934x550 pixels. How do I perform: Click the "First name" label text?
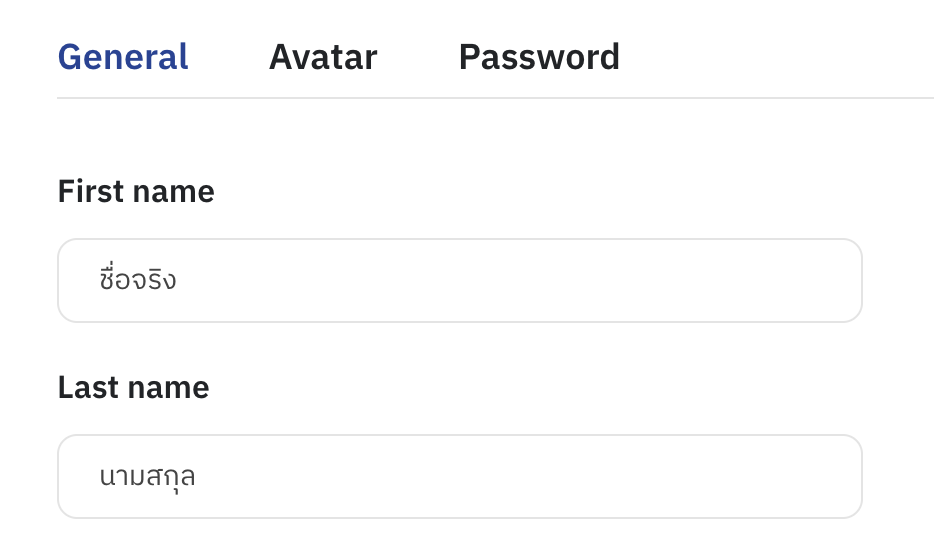[x=136, y=191]
